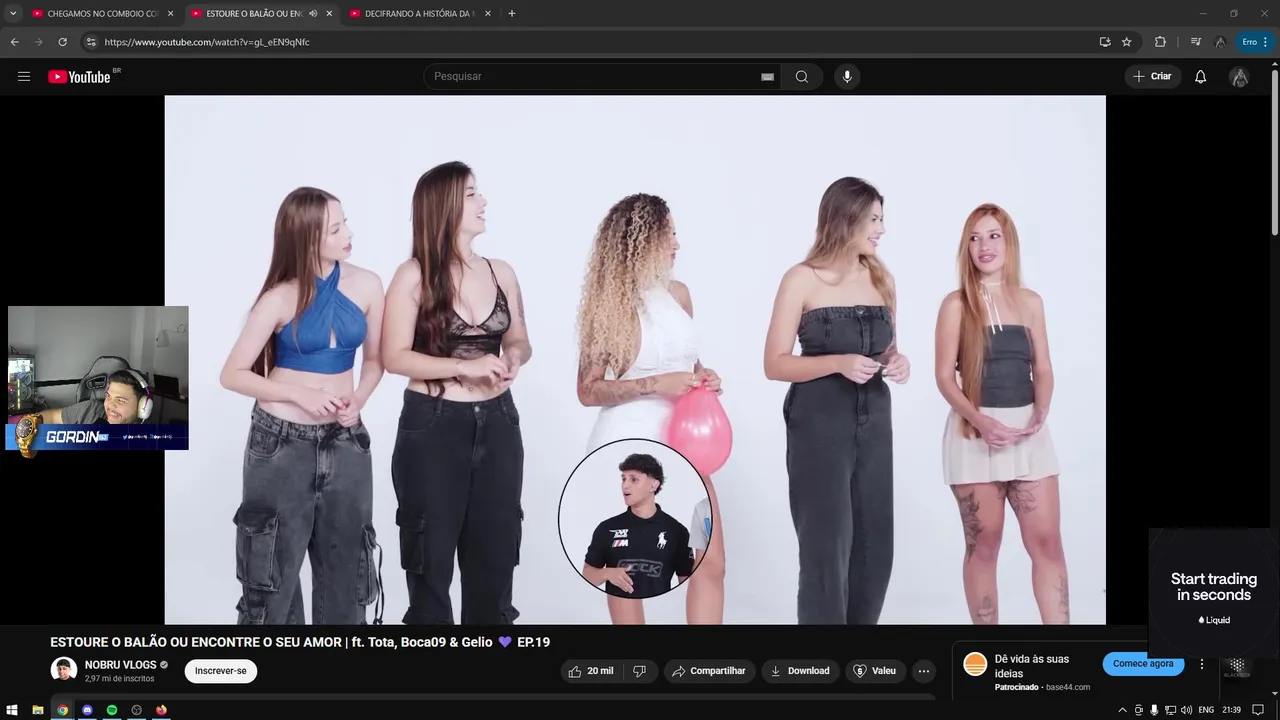Click the Start trading in seconds ad
This screenshot has width=1280, height=720.
coord(1214,594)
